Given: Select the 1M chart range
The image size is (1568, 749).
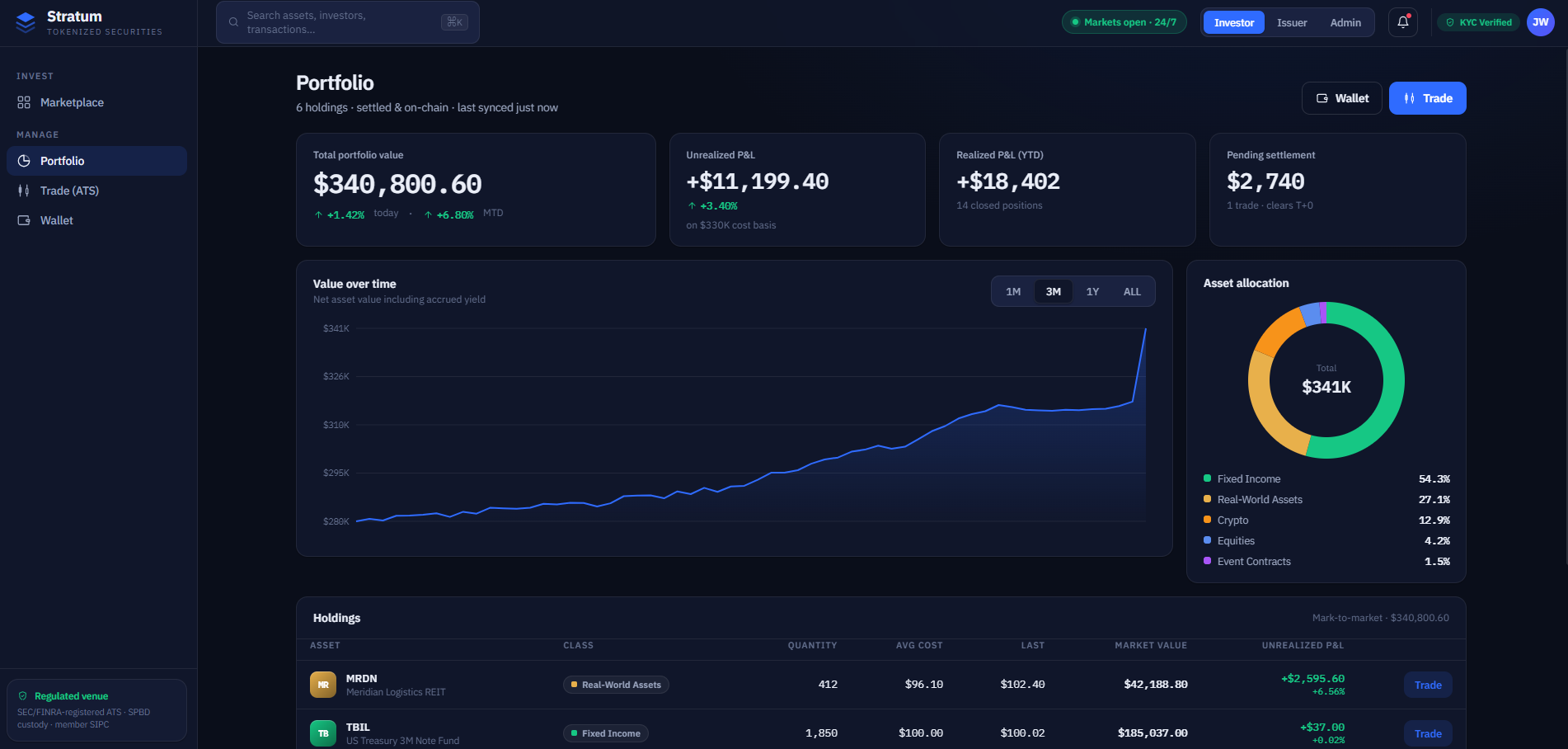Looking at the screenshot, I should coord(1013,291).
